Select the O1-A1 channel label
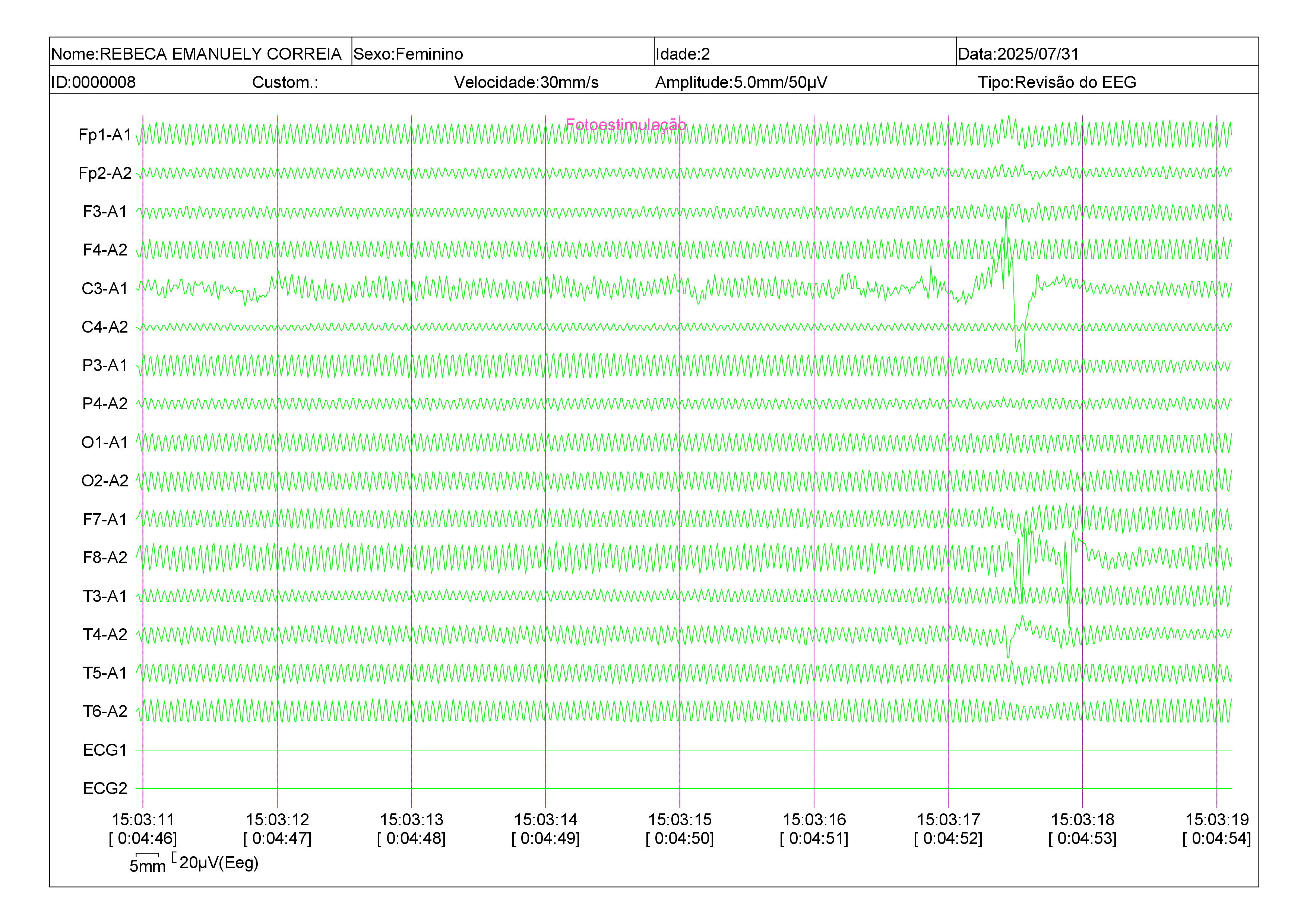 105,442
